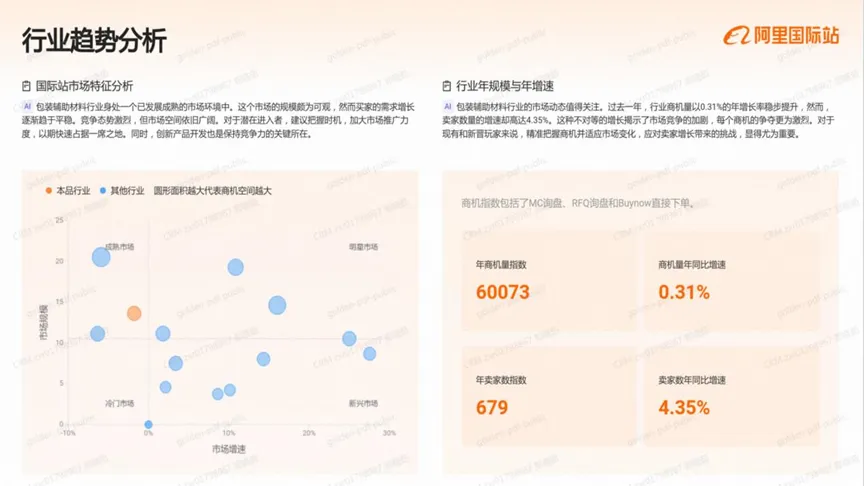Toggle the orange 本品行业 legend dot

[48, 191]
